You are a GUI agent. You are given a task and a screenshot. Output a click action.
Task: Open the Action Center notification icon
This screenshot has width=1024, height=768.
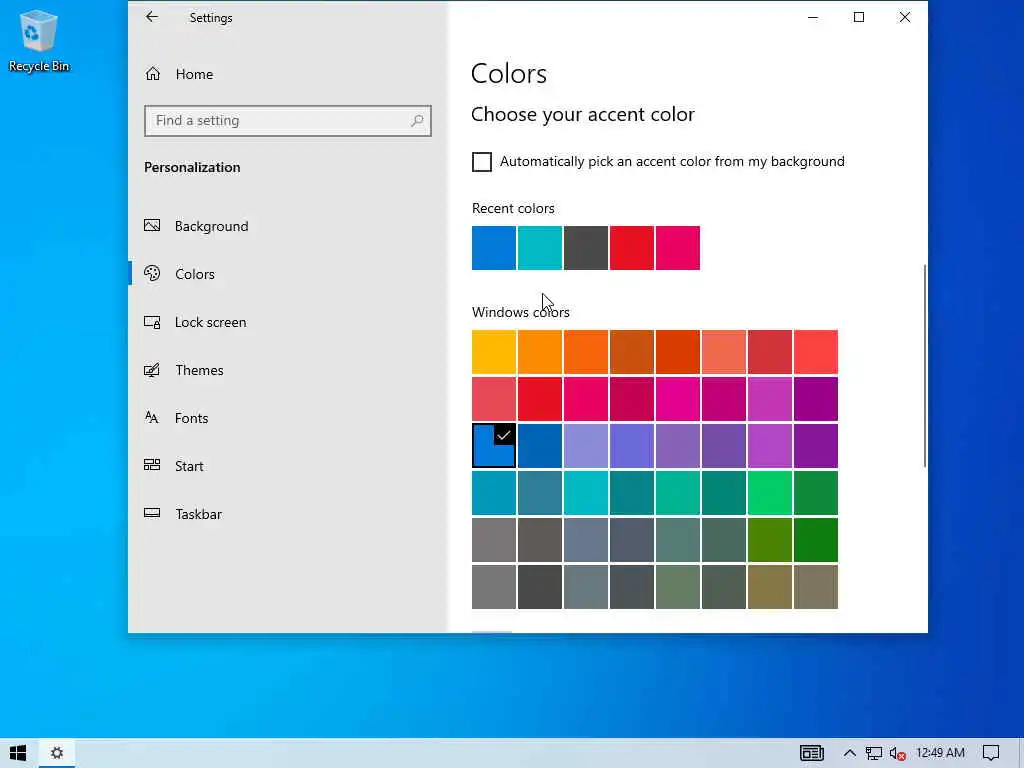(x=991, y=753)
